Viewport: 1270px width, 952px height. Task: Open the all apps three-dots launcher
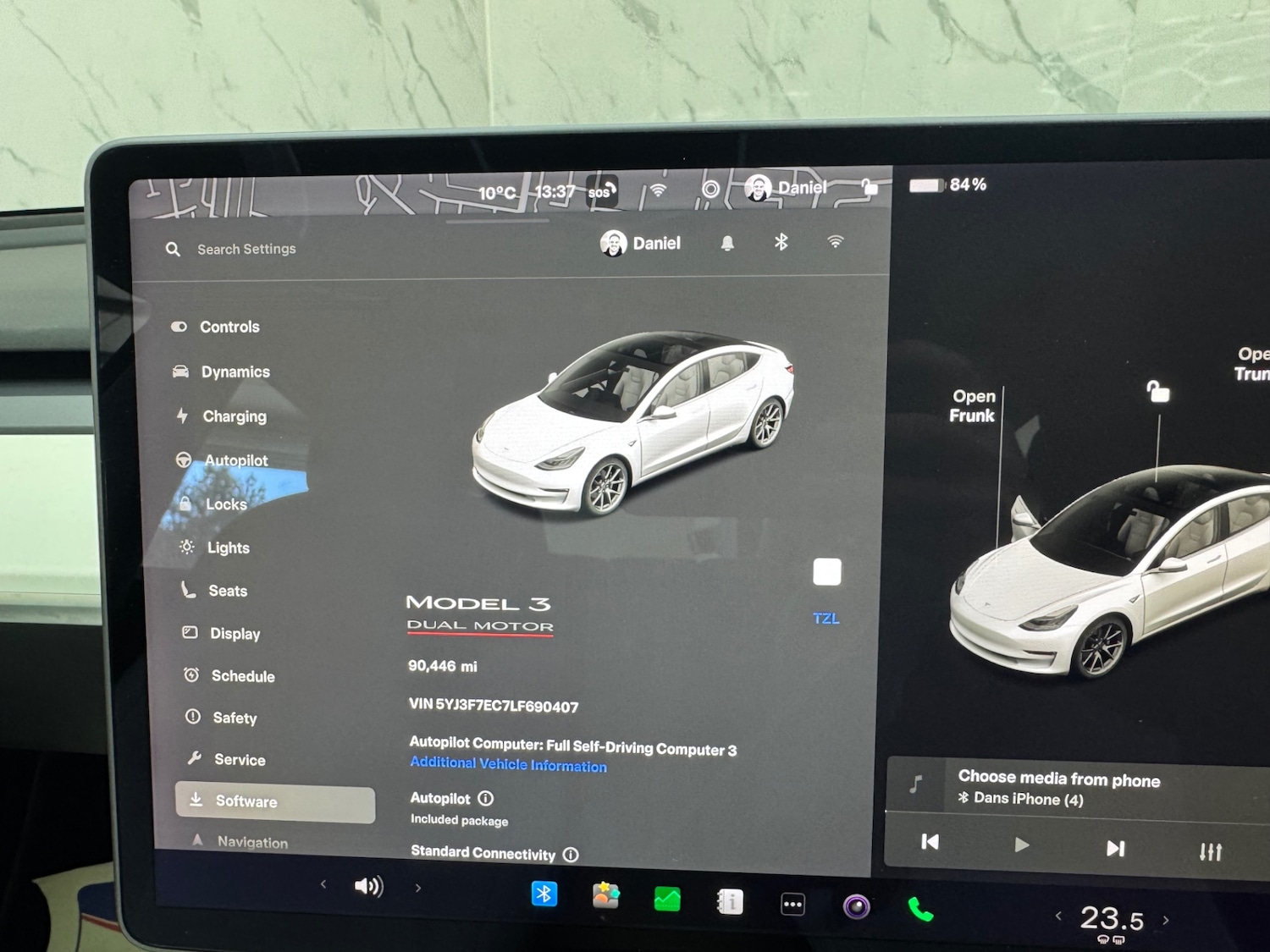(792, 905)
